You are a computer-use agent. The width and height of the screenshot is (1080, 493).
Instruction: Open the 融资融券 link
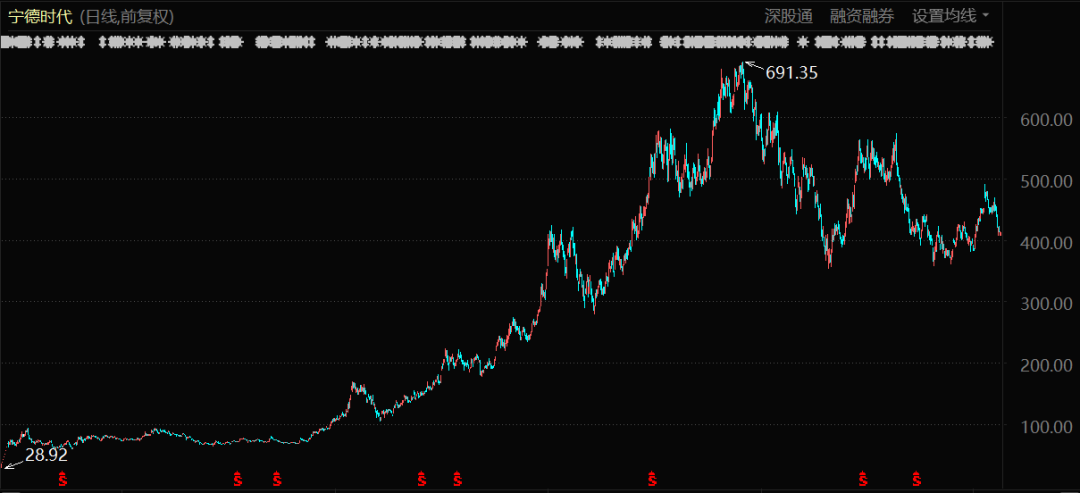click(862, 17)
